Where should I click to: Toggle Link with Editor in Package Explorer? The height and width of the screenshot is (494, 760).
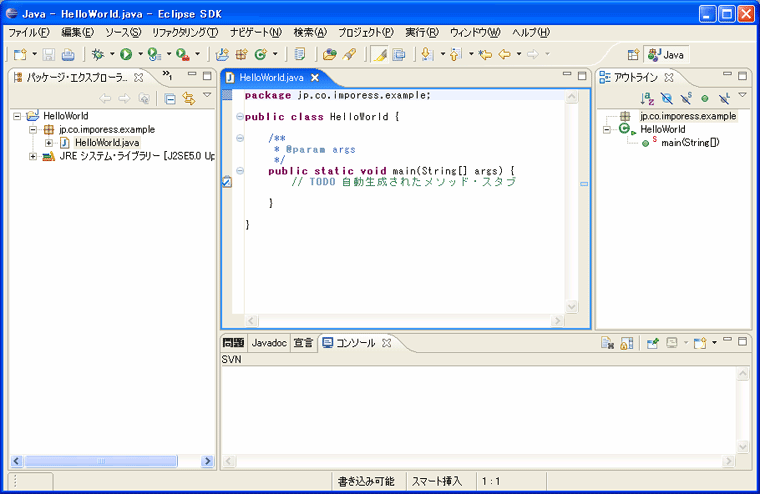189,99
